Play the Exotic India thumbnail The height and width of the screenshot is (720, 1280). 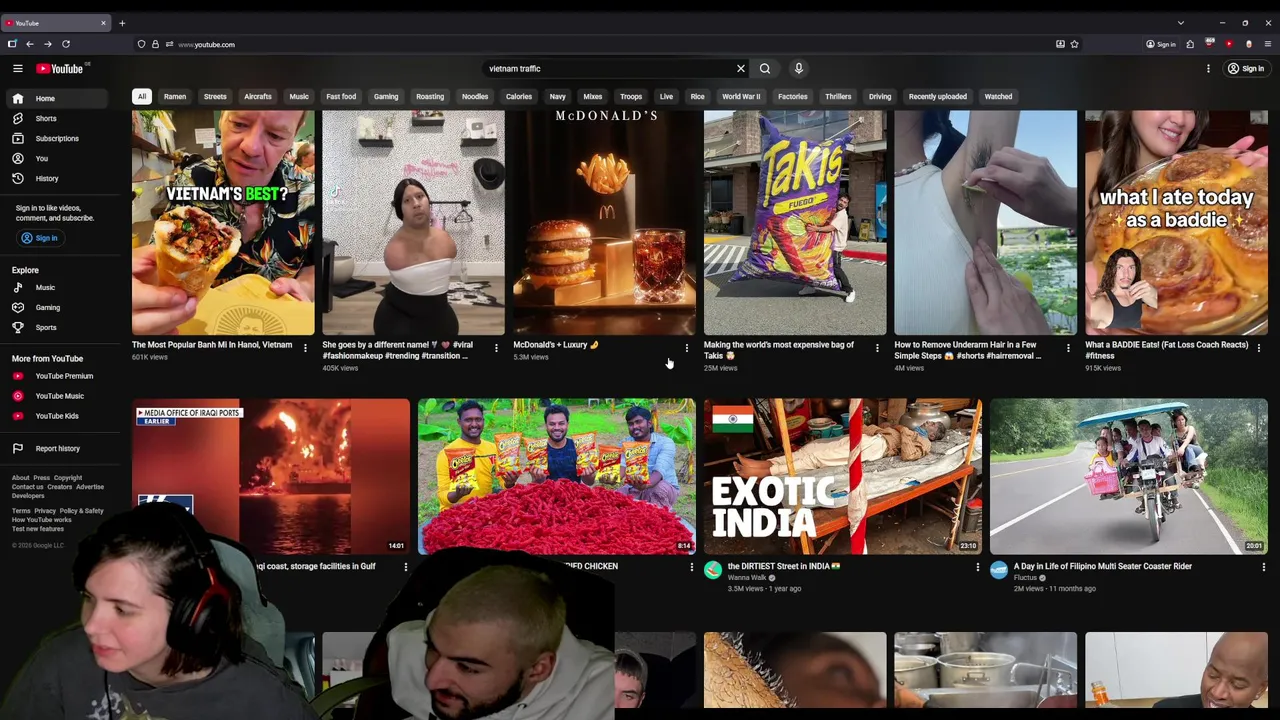842,476
